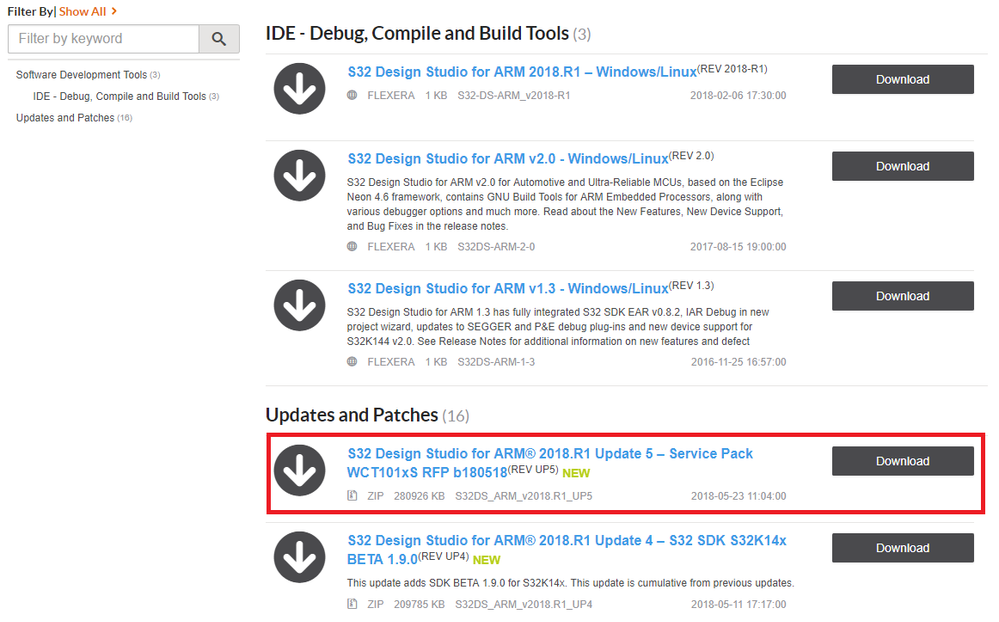This screenshot has width=999, height=622.
Task: Click download arrow icon for Update 5 Service Pack
Action: tap(299, 470)
